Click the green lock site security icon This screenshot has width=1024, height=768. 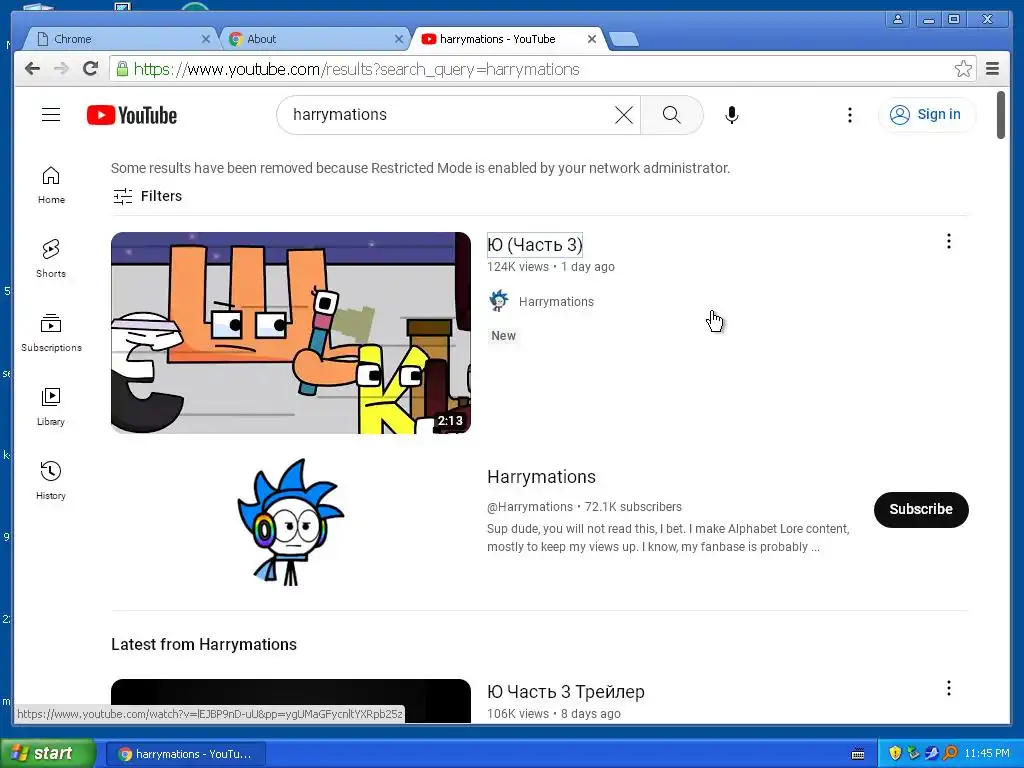[x=122, y=69]
